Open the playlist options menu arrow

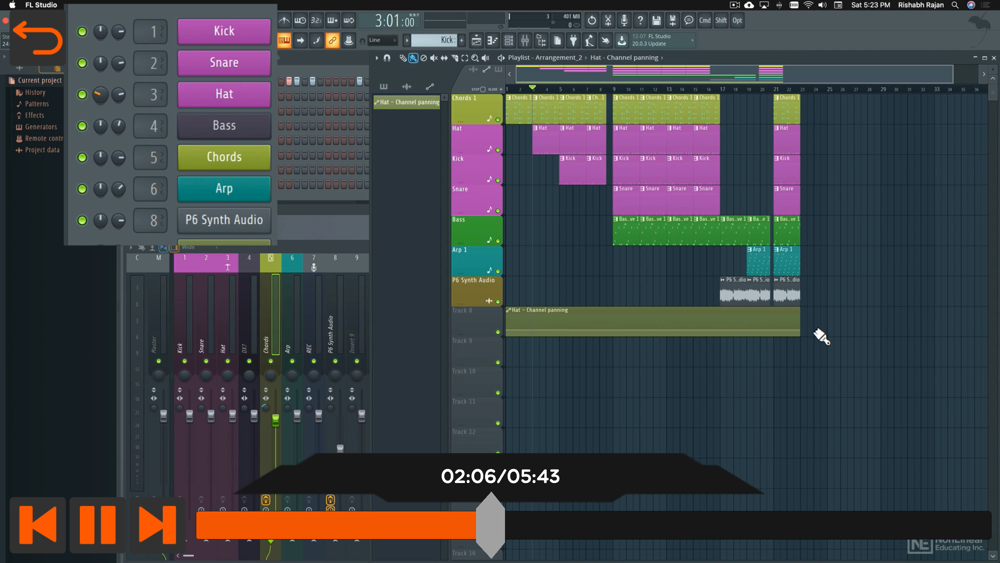pos(377,58)
